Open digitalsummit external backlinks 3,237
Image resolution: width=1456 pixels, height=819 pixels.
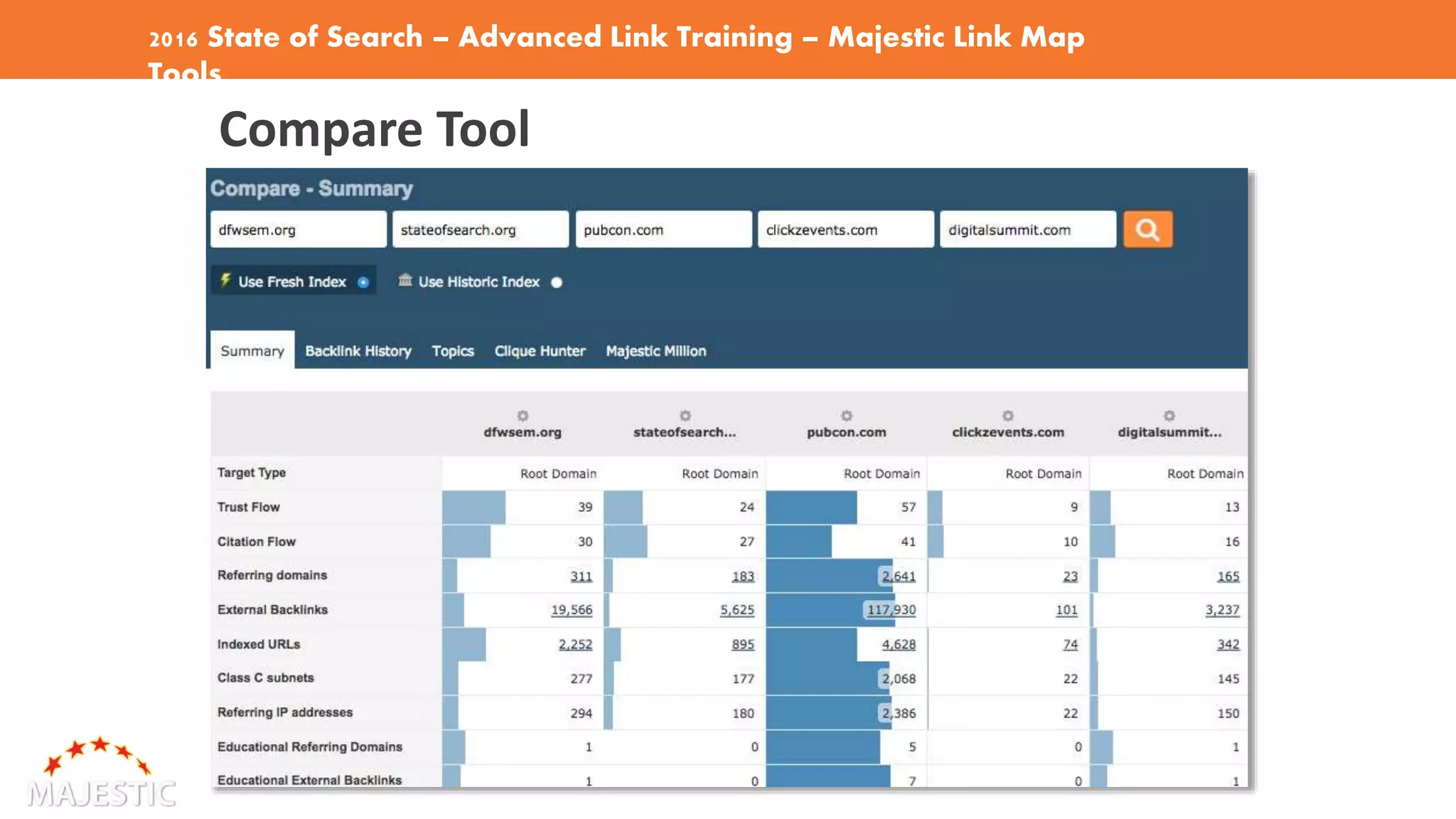[x=1223, y=610]
